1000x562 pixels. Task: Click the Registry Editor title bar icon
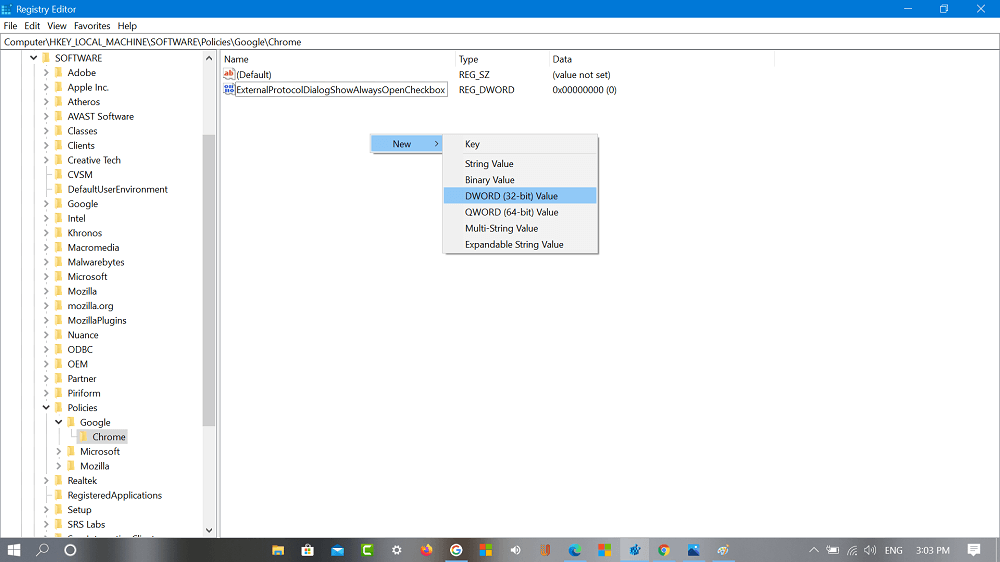pyautogui.click(x=6, y=9)
